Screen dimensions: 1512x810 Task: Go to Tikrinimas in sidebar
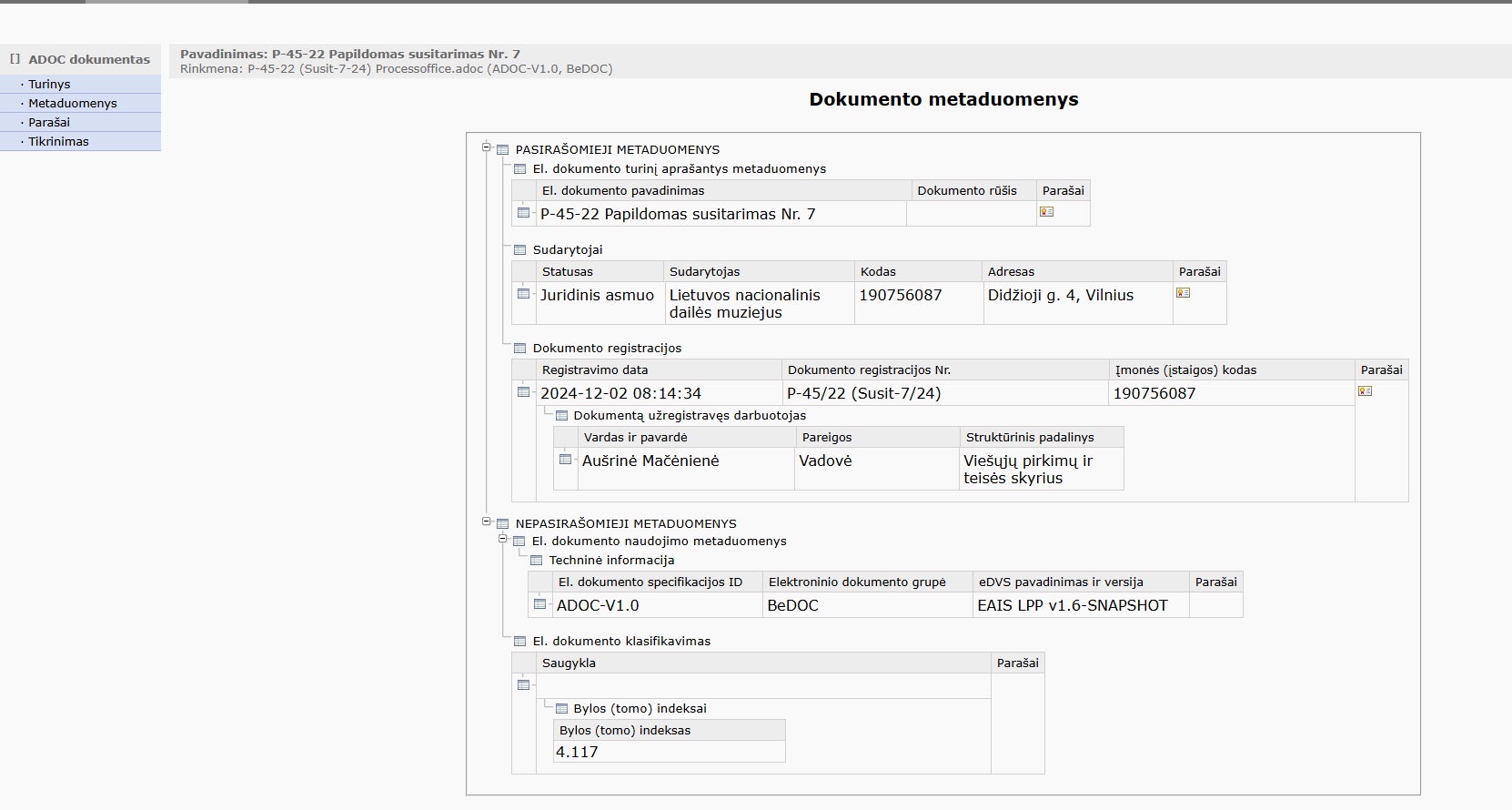(x=58, y=141)
